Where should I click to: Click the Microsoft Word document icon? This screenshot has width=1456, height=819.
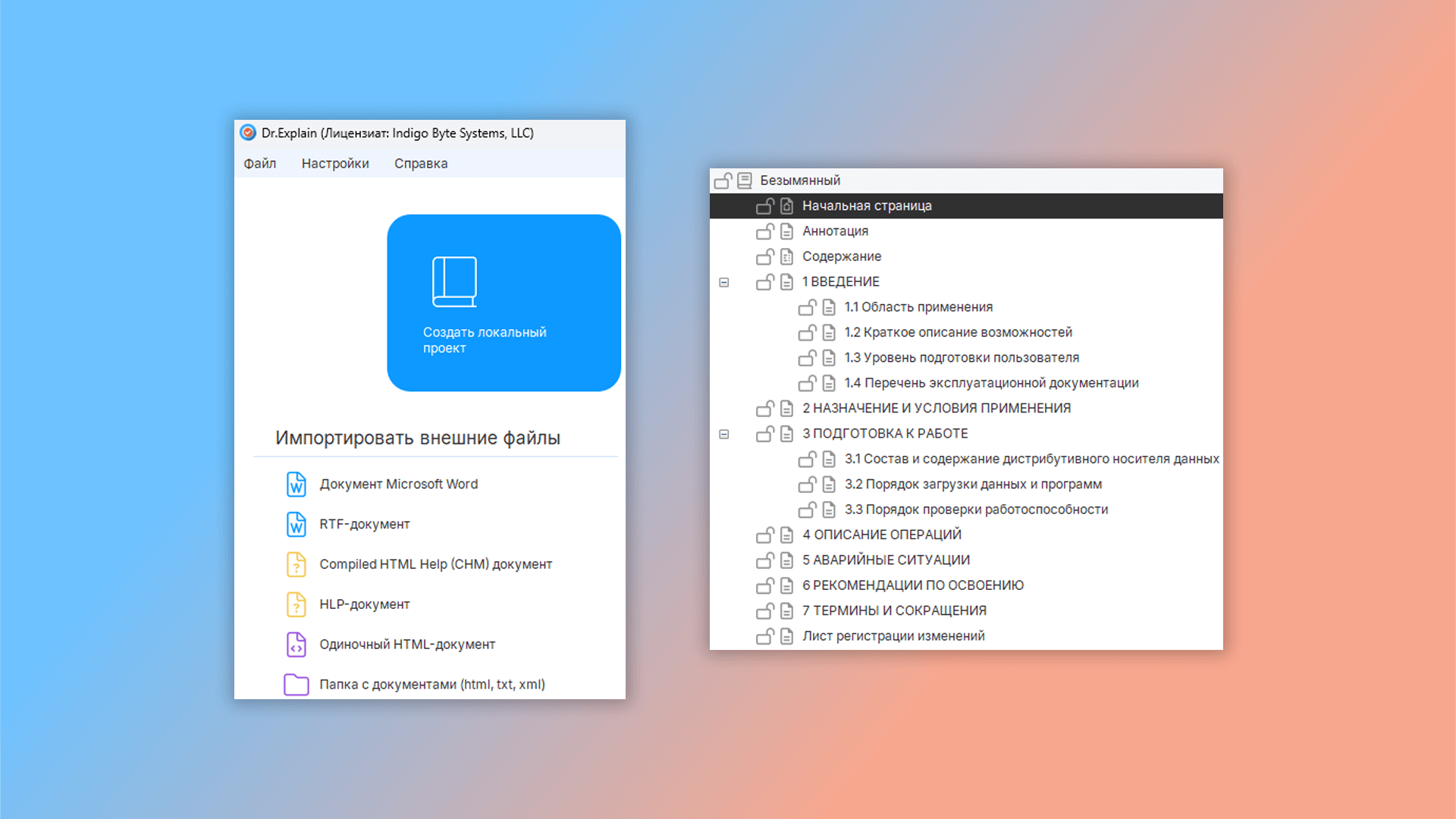[x=296, y=484]
